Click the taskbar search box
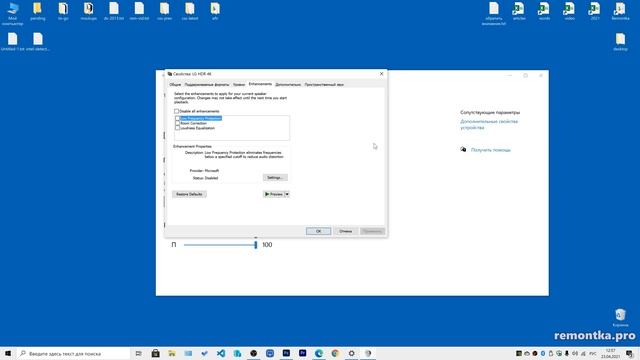The width and height of the screenshot is (640, 360). point(73,353)
